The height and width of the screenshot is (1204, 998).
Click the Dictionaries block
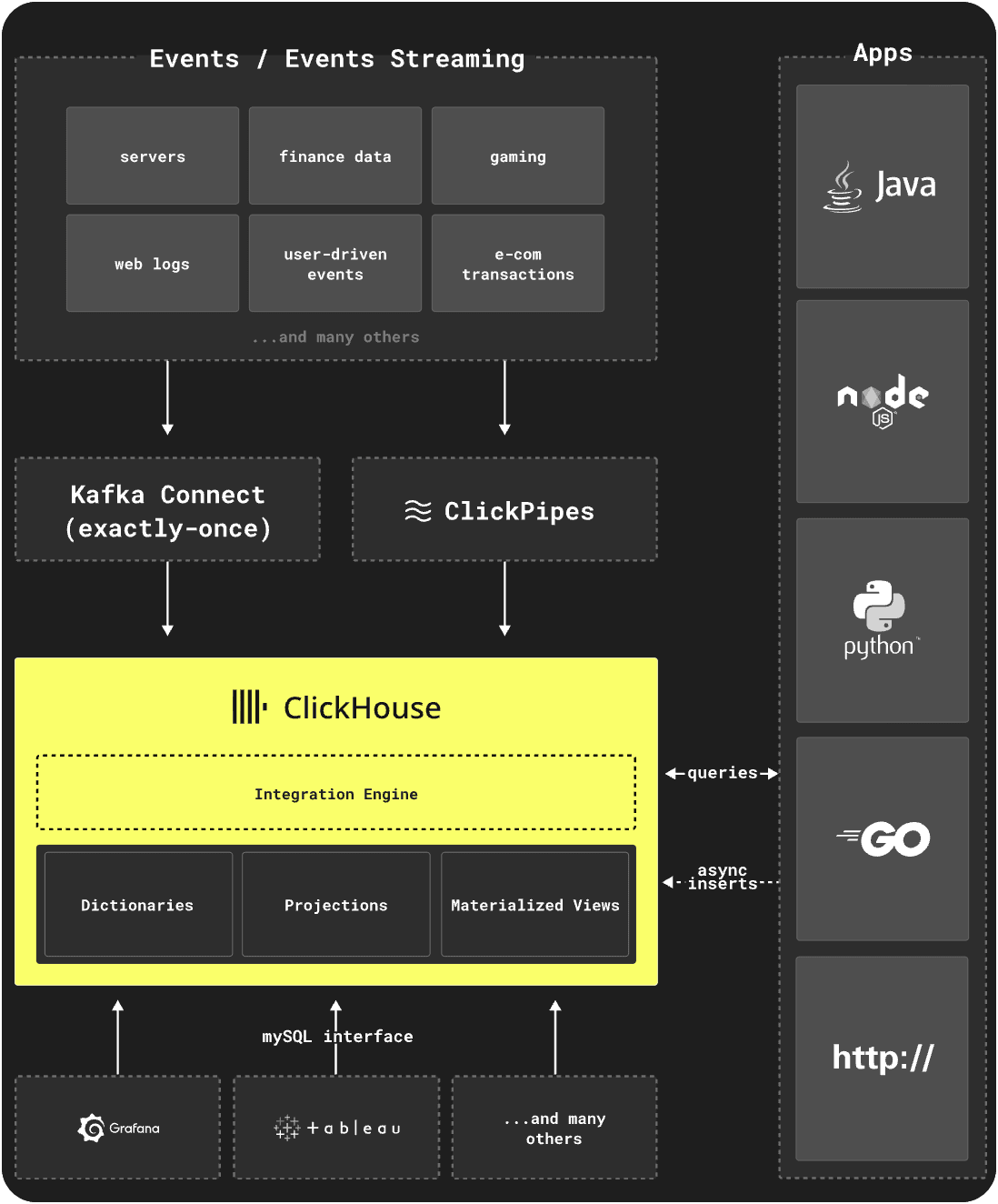pyautogui.click(x=138, y=904)
